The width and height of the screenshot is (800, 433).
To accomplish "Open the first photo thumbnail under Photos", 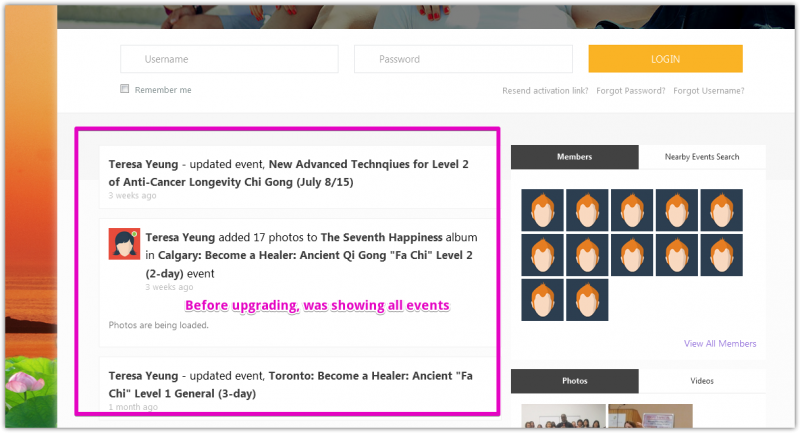I will [563, 416].
